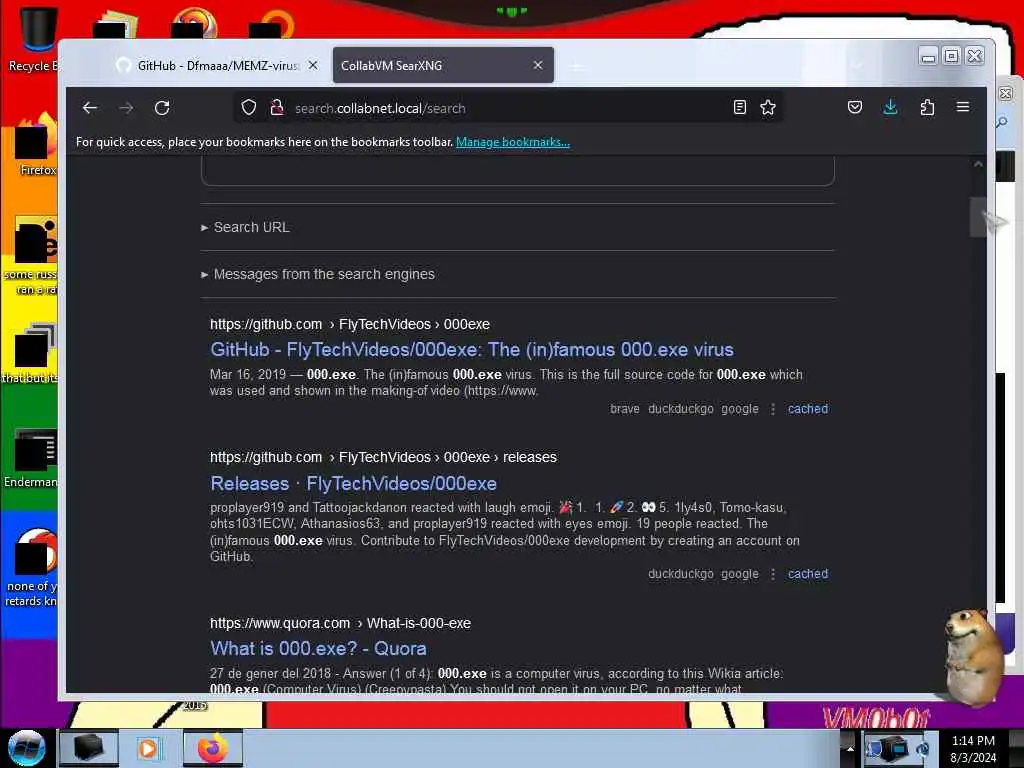Close the CollabVM SearXNG tab
The image size is (1024, 768).
(x=537, y=65)
